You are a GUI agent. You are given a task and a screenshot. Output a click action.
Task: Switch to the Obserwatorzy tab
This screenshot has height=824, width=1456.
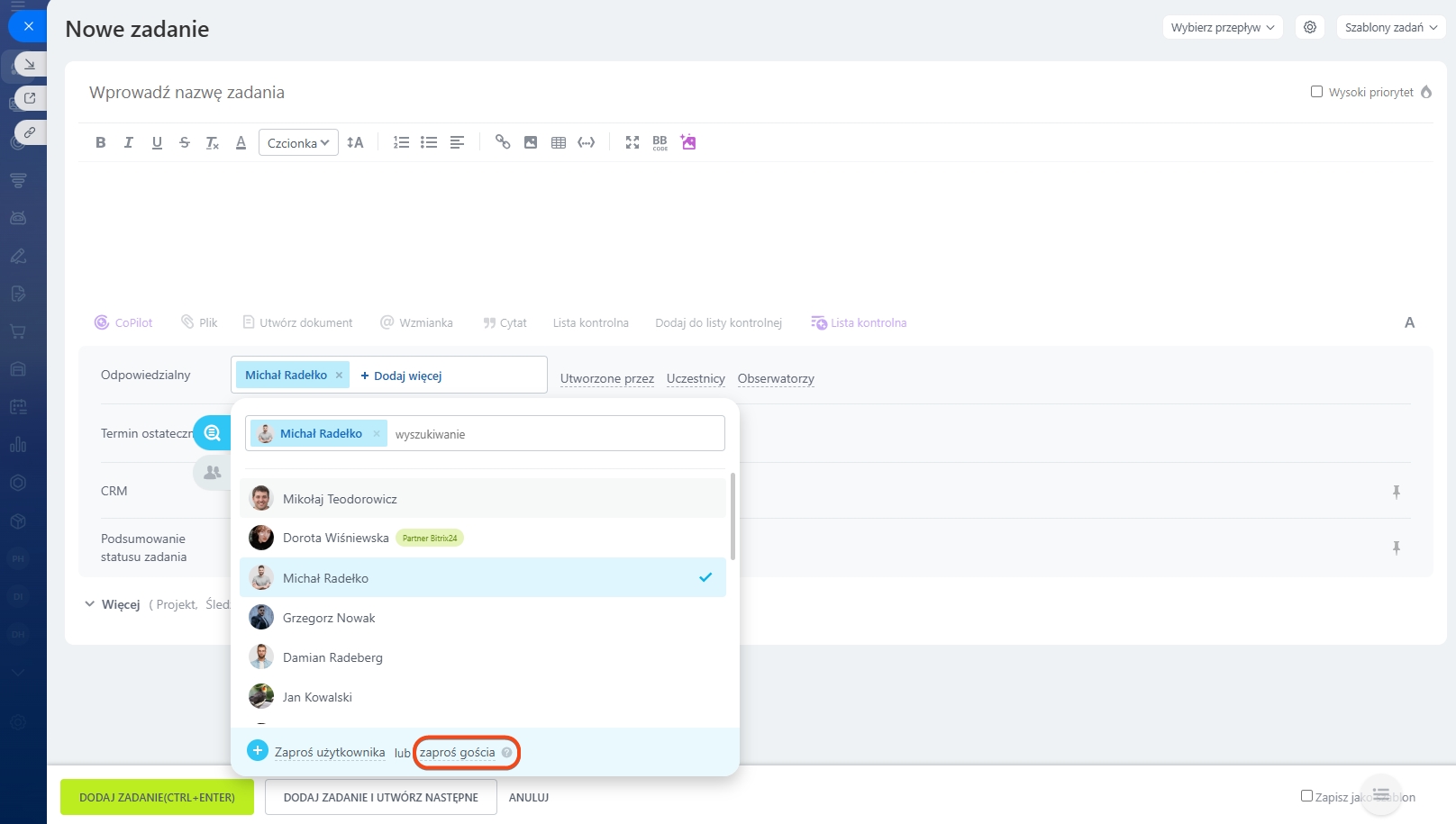click(x=776, y=378)
